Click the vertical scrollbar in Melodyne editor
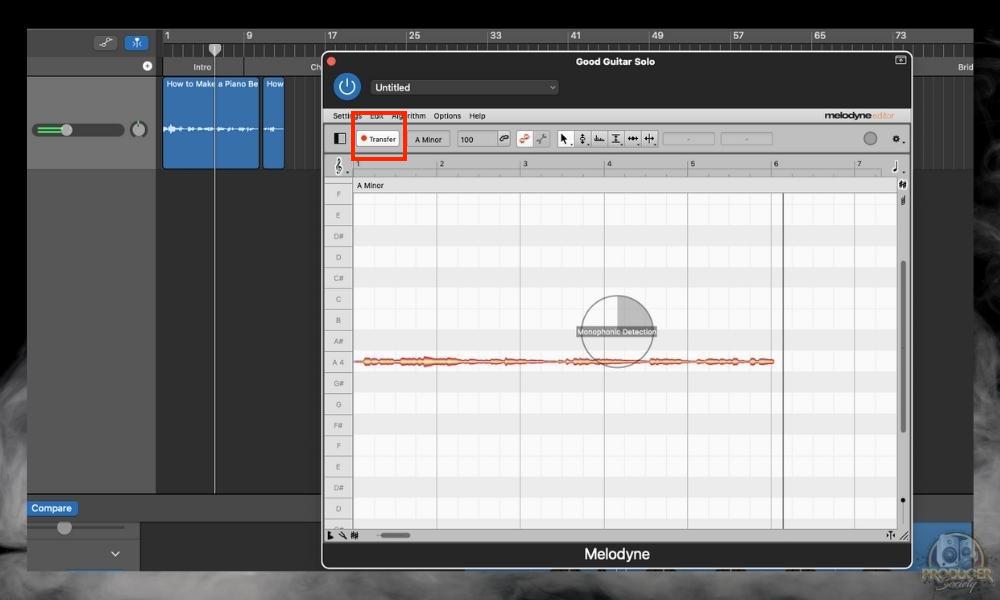The image size is (1000, 600). pyautogui.click(x=903, y=346)
